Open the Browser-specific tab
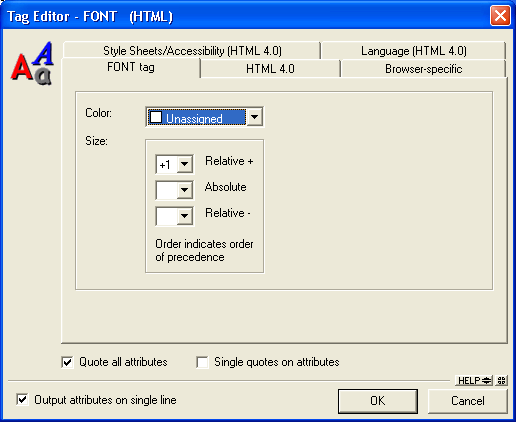 pyautogui.click(x=423, y=69)
